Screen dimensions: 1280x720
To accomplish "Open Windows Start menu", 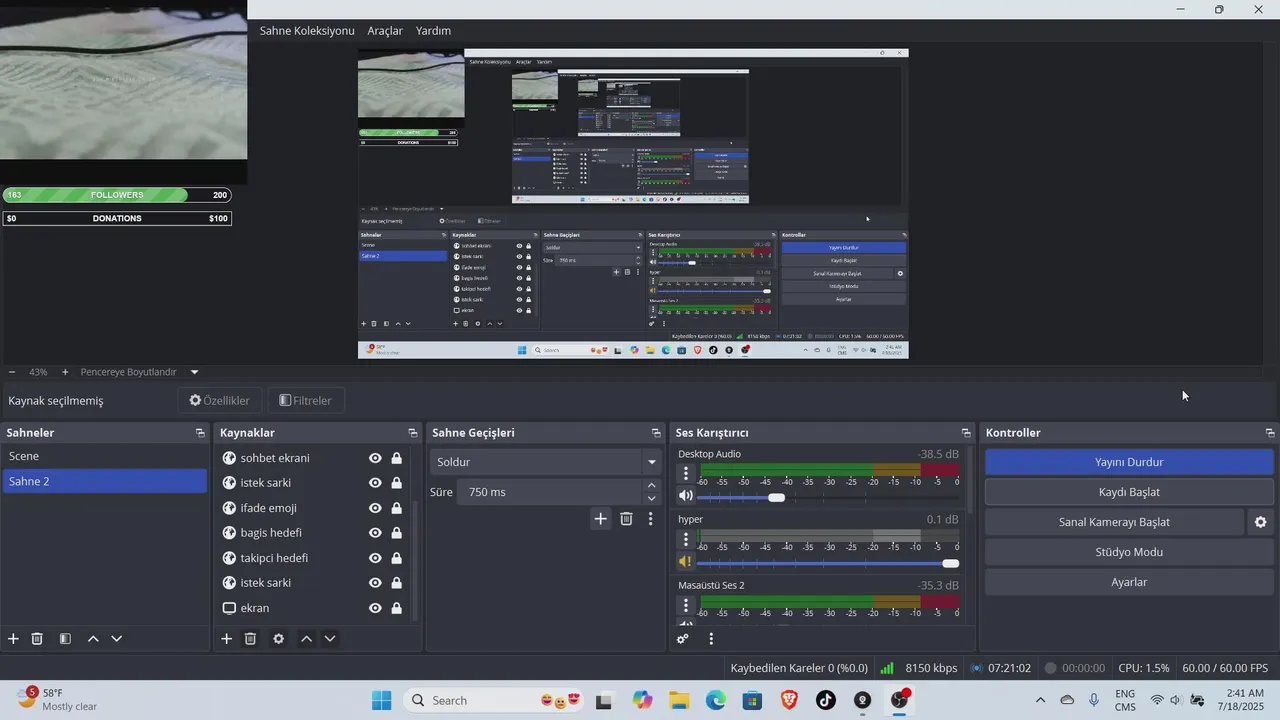I will tap(381, 700).
